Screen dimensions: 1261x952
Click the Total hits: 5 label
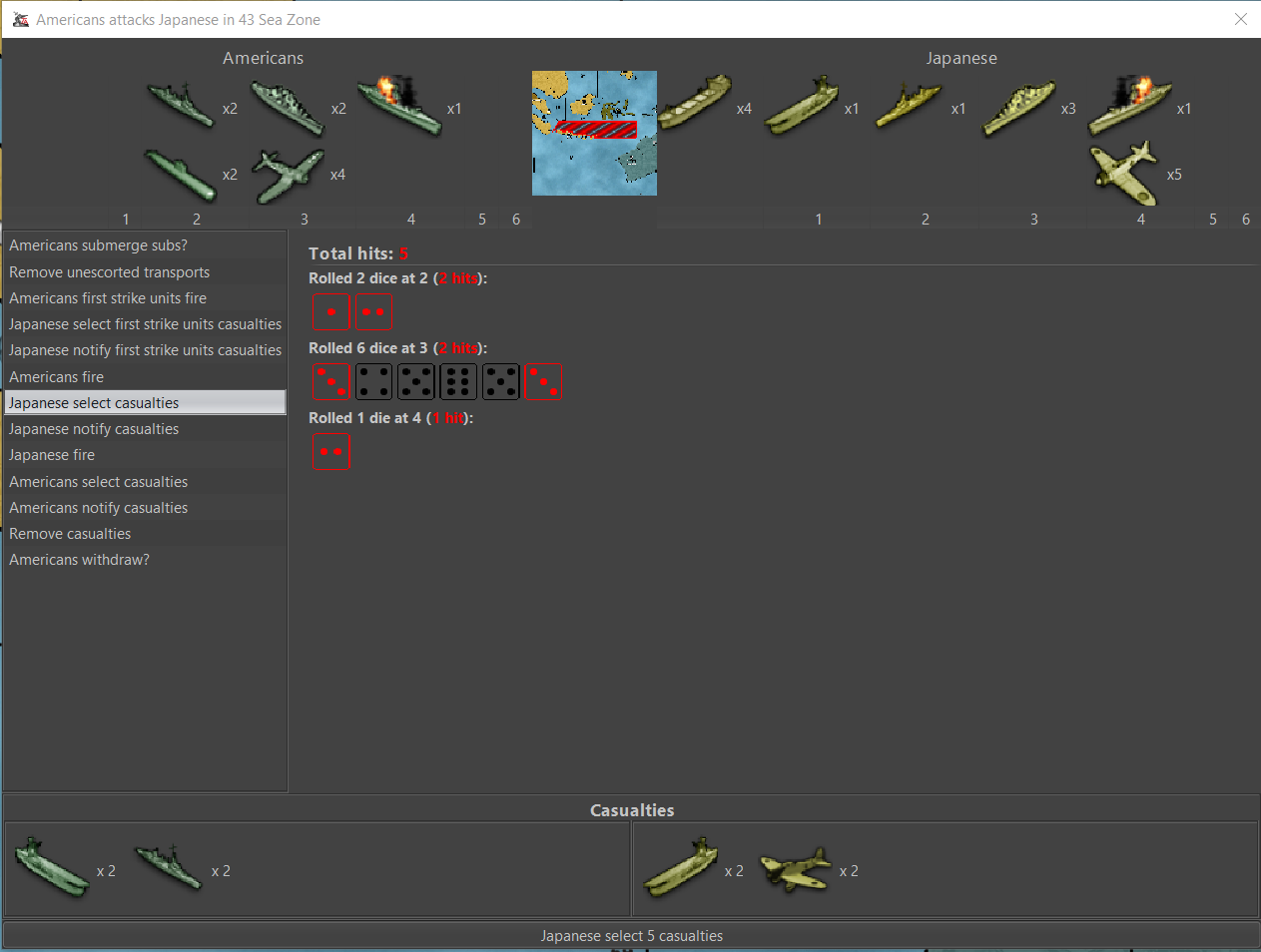358,253
